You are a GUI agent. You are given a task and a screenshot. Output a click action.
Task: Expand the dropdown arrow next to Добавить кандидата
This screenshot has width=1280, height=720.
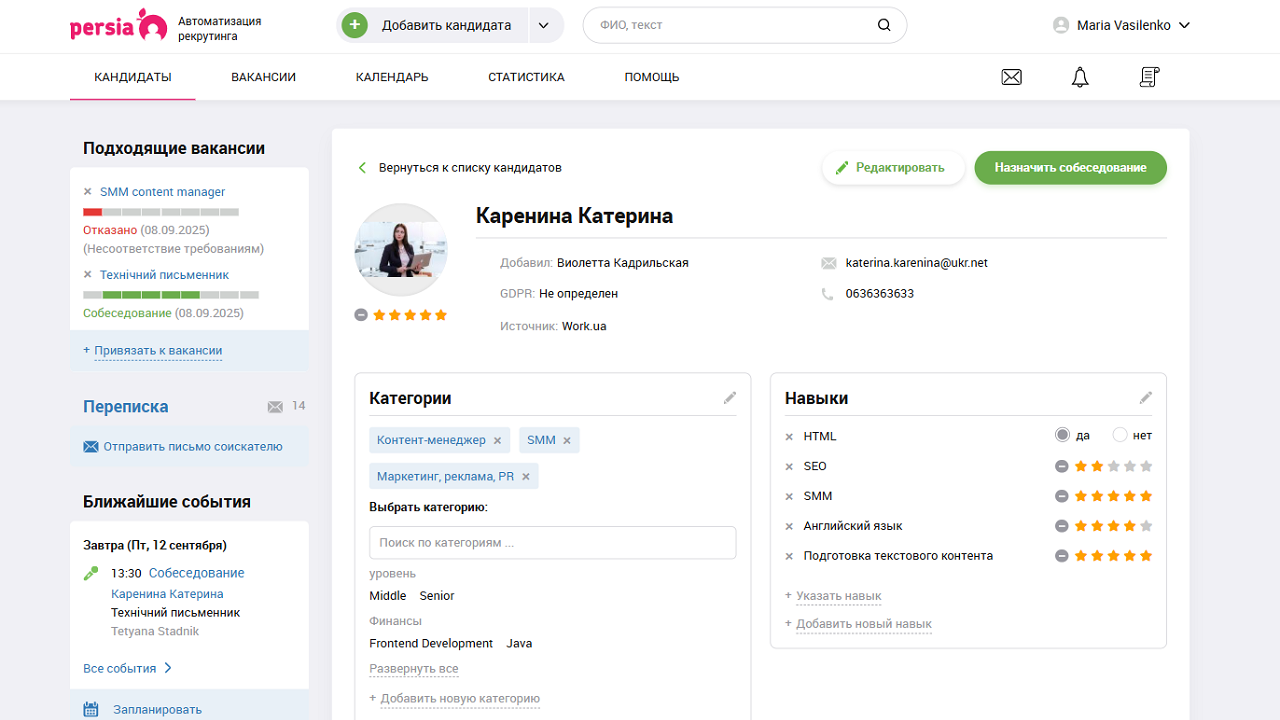coord(545,25)
